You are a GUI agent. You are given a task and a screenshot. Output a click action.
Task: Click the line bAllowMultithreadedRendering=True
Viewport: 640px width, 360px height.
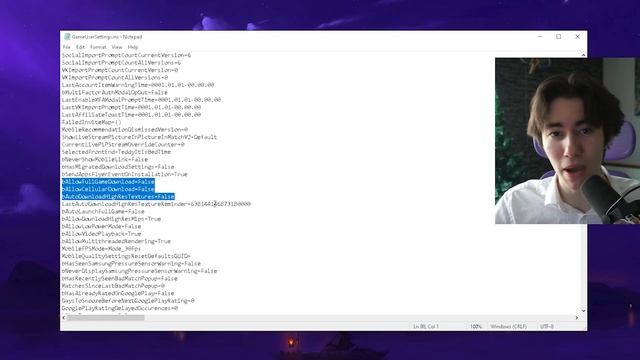pos(116,241)
